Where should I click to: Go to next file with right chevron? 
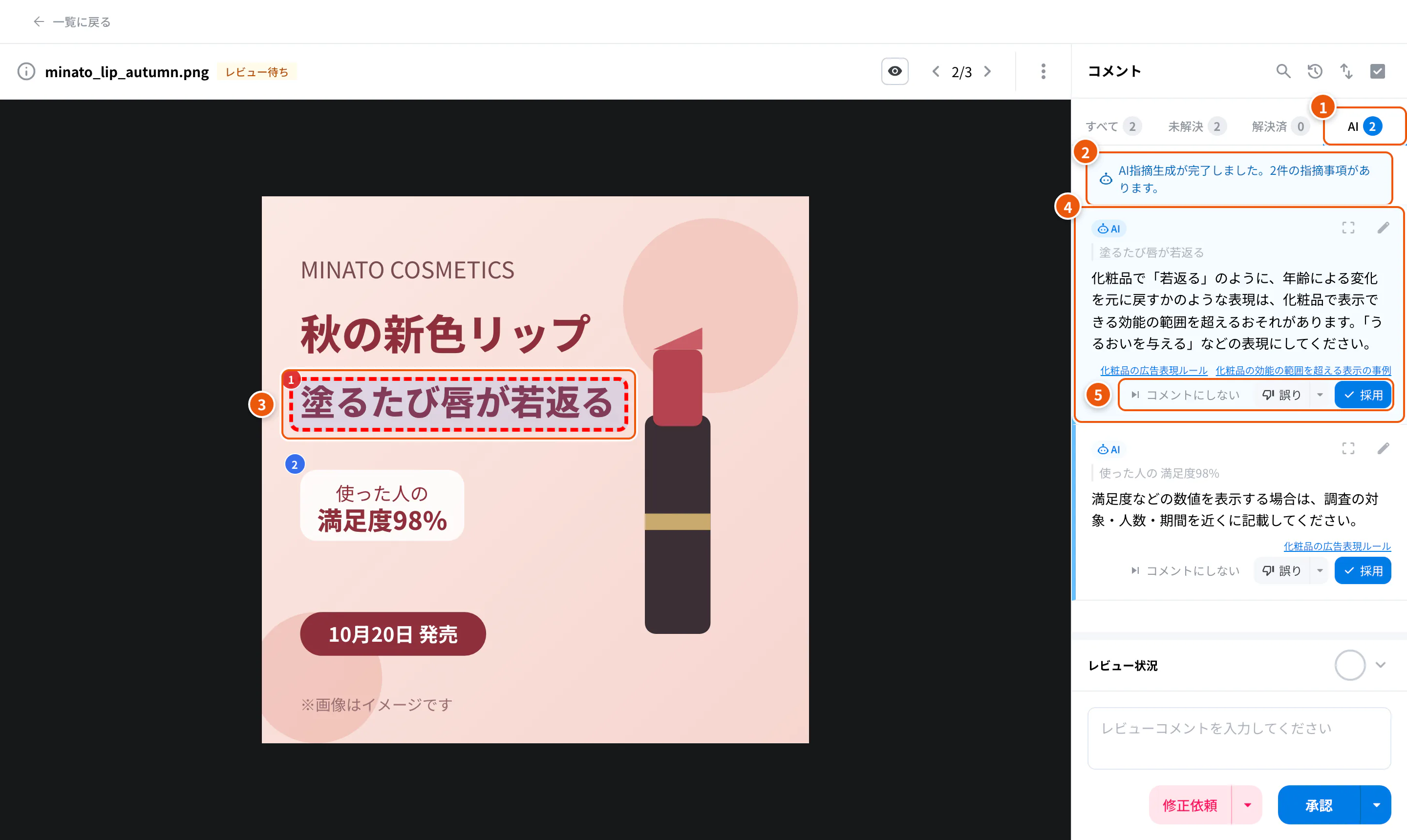[987, 71]
